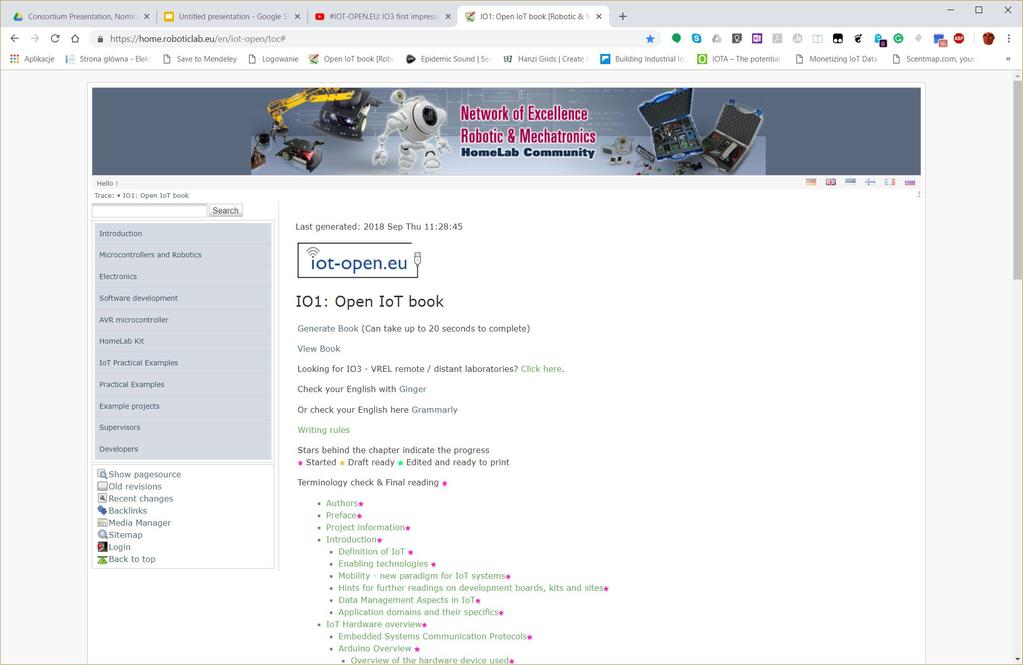Open the OneNote clipper extension icon

[757, 39]
